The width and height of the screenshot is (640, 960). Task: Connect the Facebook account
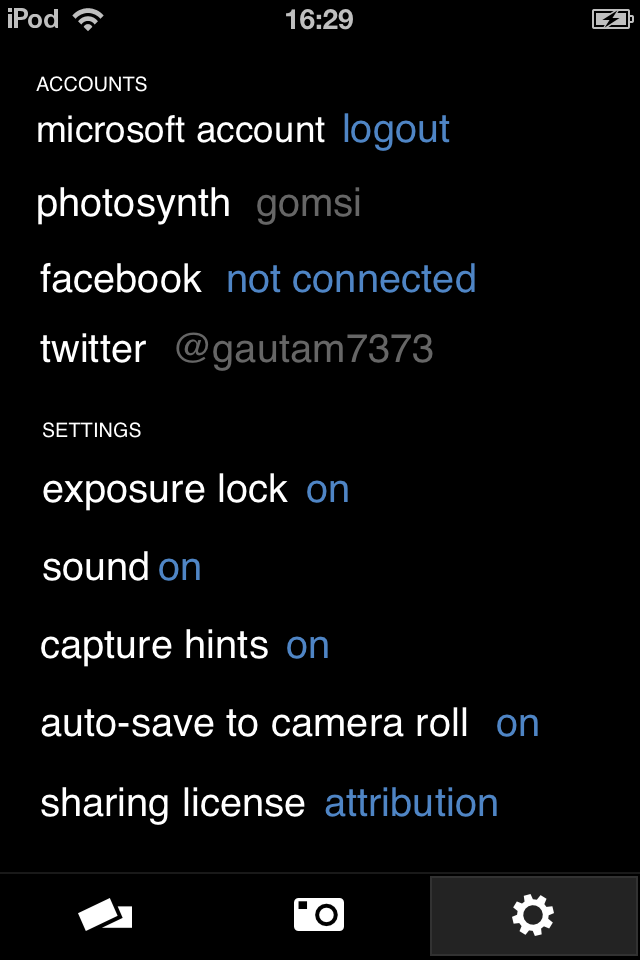click(351, 279)
